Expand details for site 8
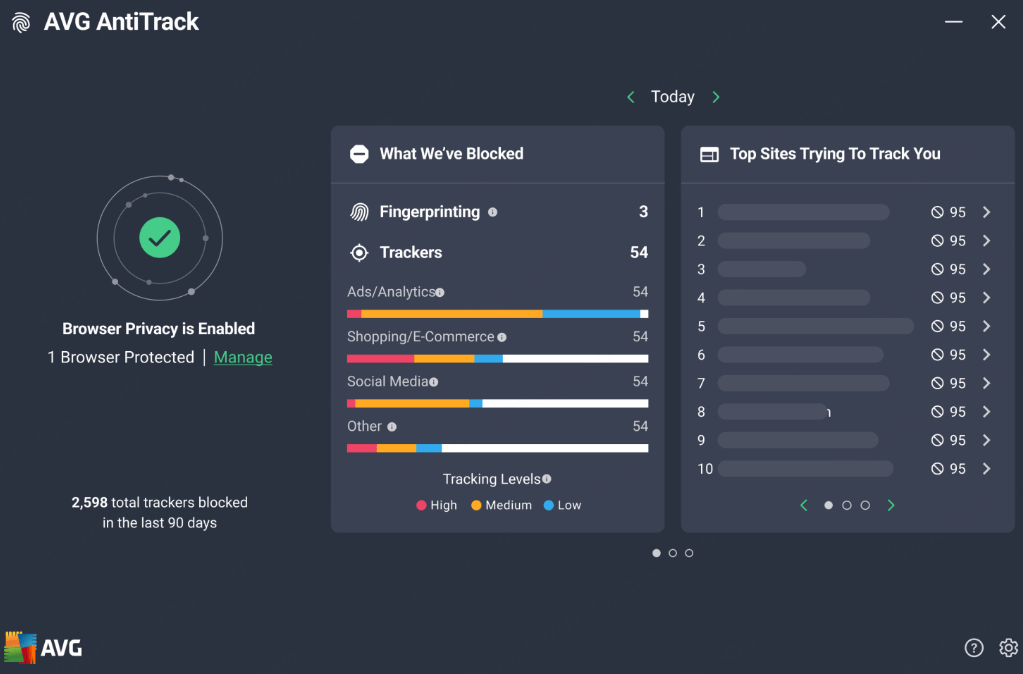The width and height of the screenshot is (1023, 674). 986,412
